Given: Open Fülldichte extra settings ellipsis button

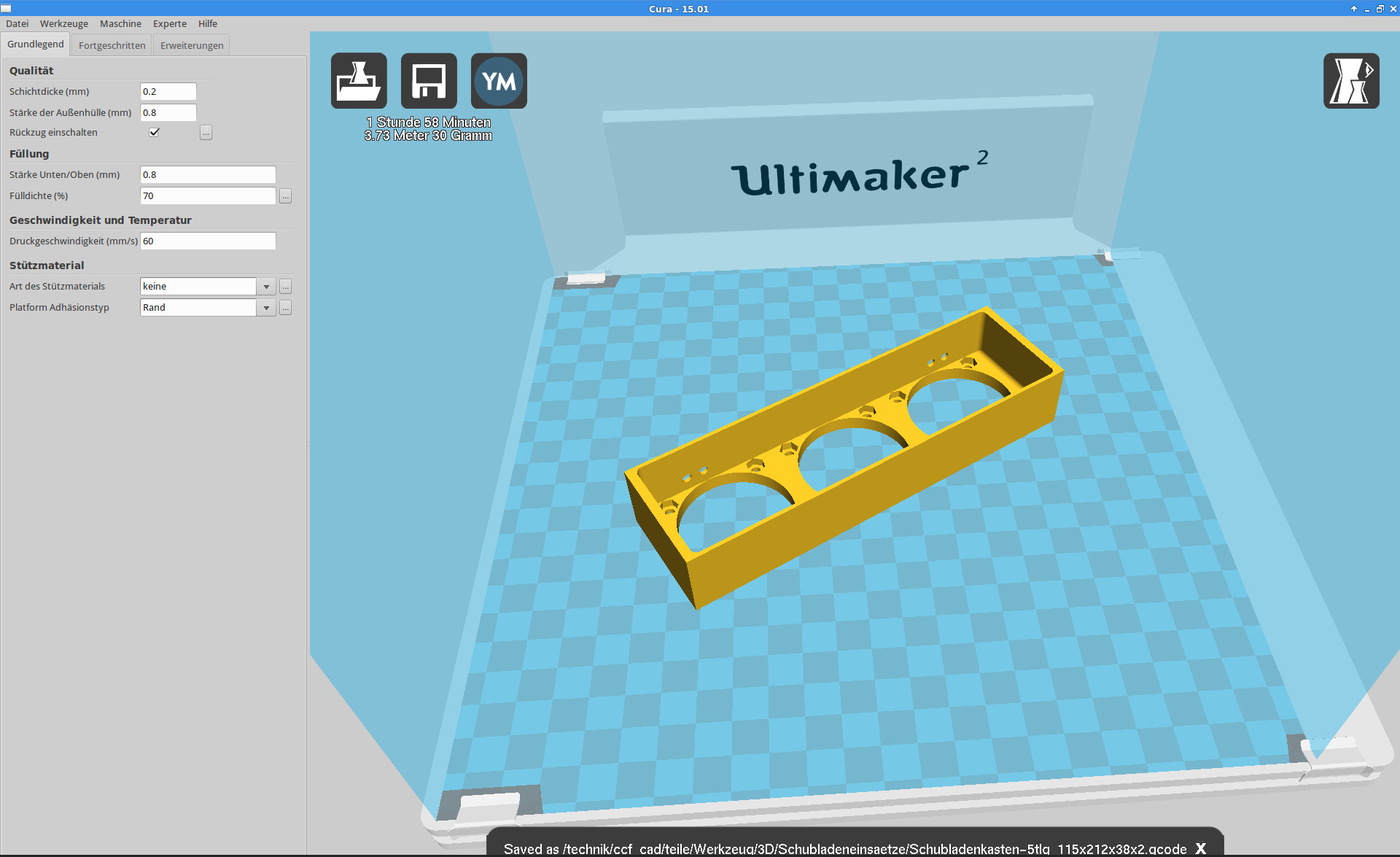Looking at the screenshot, I should pos(285,196).
